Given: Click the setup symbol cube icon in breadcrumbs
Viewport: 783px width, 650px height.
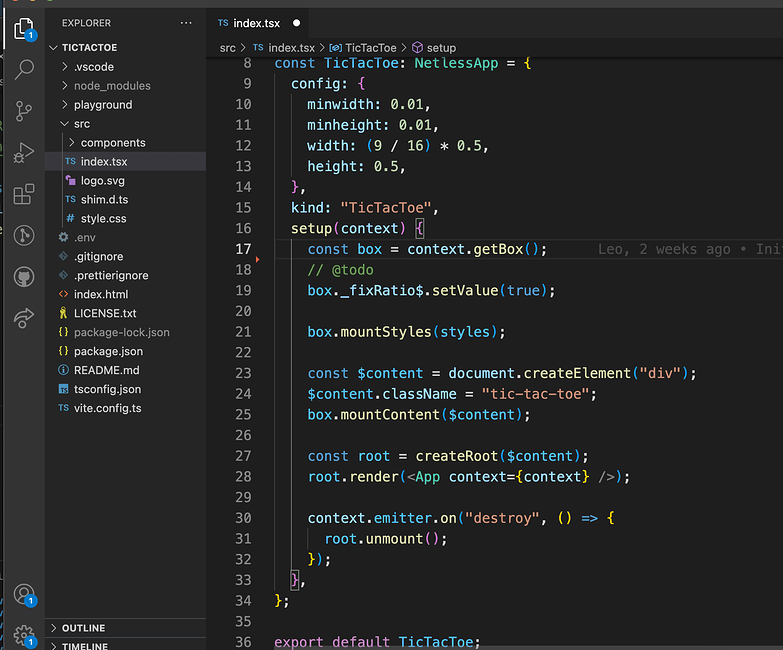Looking at the screenshot, I should tap(417, 47).
